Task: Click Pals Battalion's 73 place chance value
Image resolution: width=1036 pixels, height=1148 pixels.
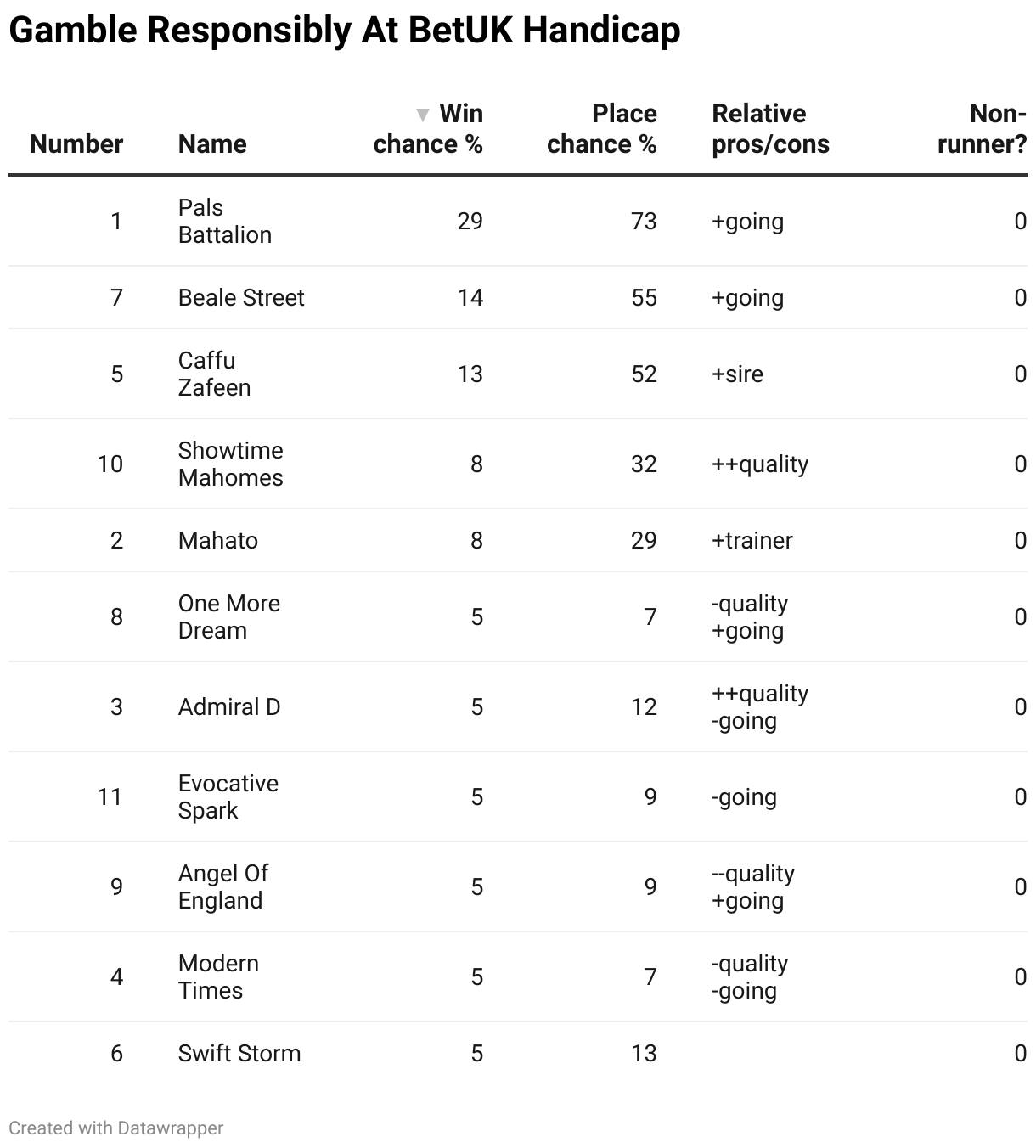Action: pos(644,221)
